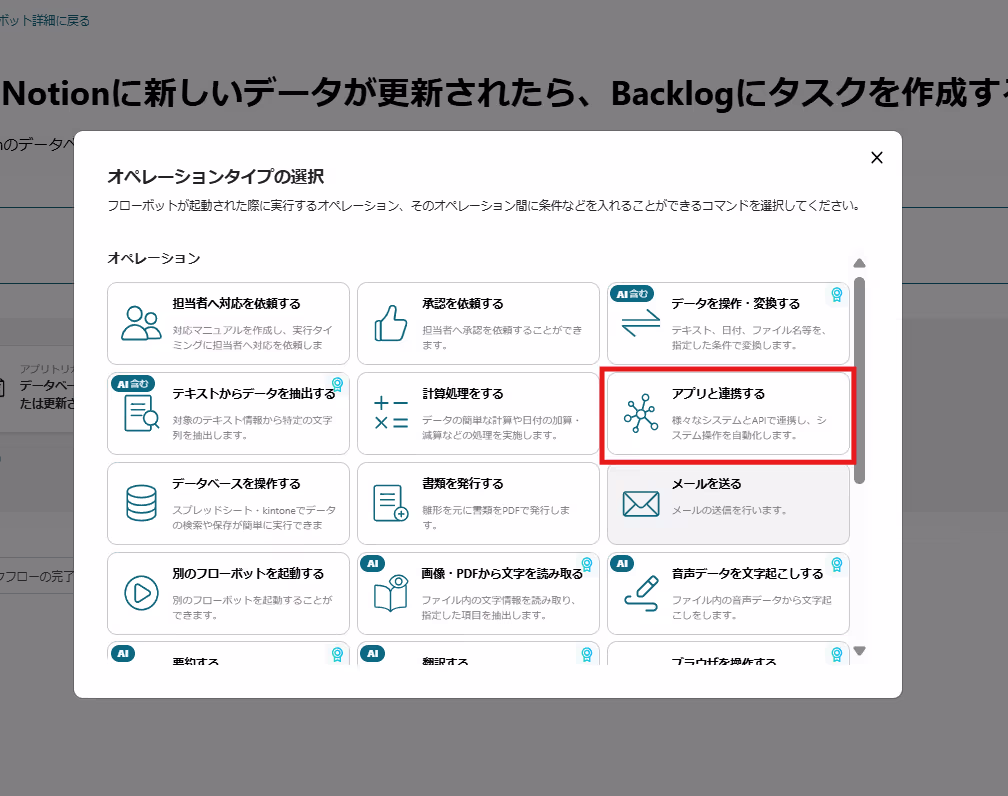Click the 計算処理をする card description text

click(x=501, y=428)
